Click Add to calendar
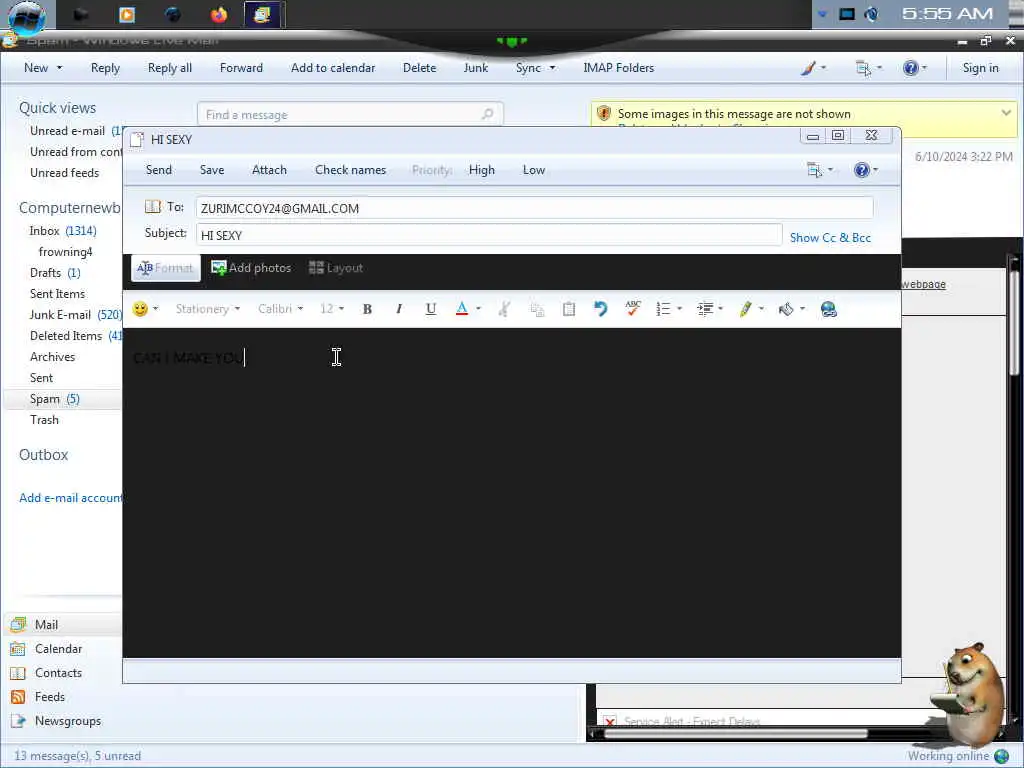This screenshot has height=768, width=1024. pyautogui.click(x=333, y=68)
